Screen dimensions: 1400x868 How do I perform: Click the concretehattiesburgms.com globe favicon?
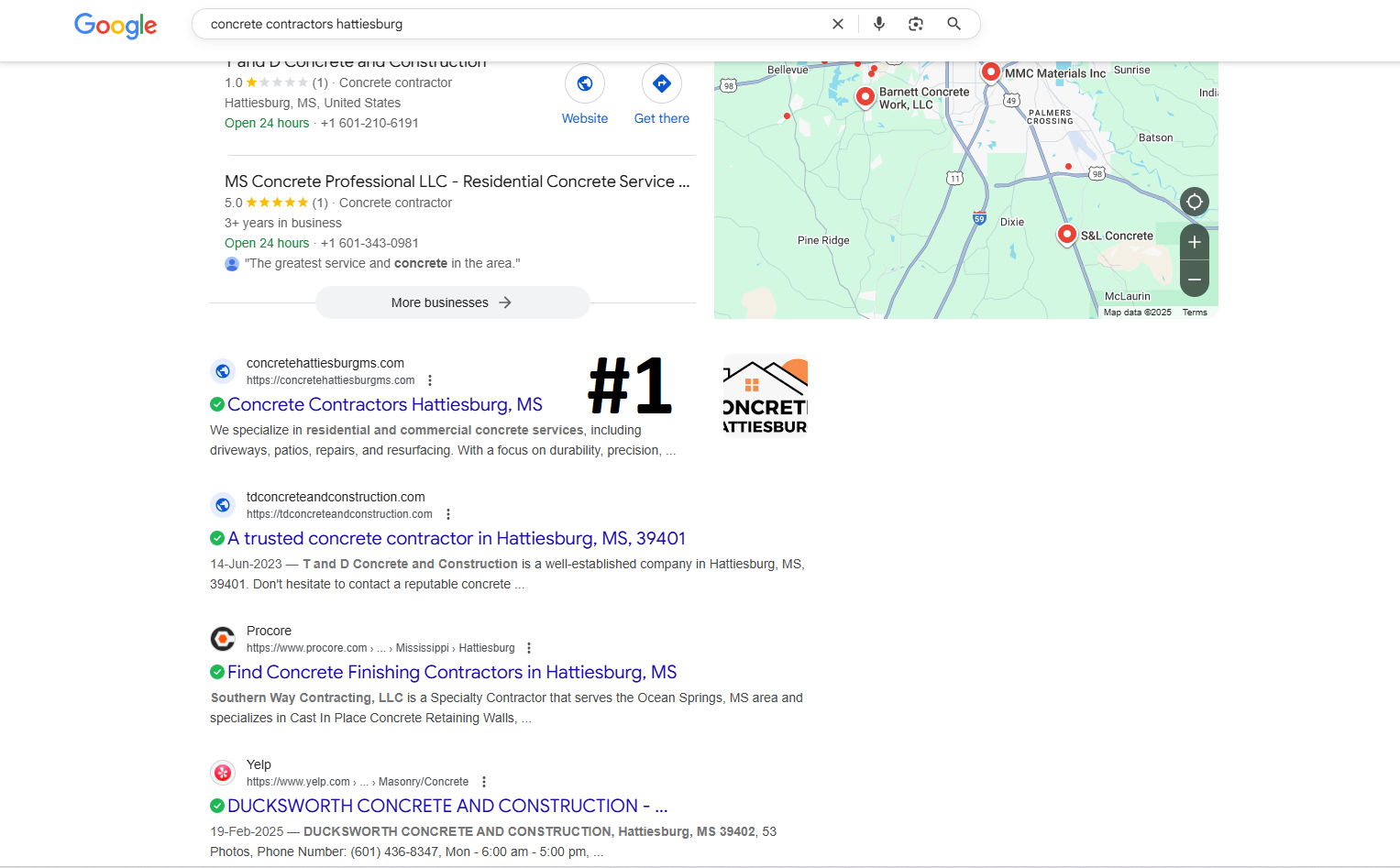click(223, 371)
